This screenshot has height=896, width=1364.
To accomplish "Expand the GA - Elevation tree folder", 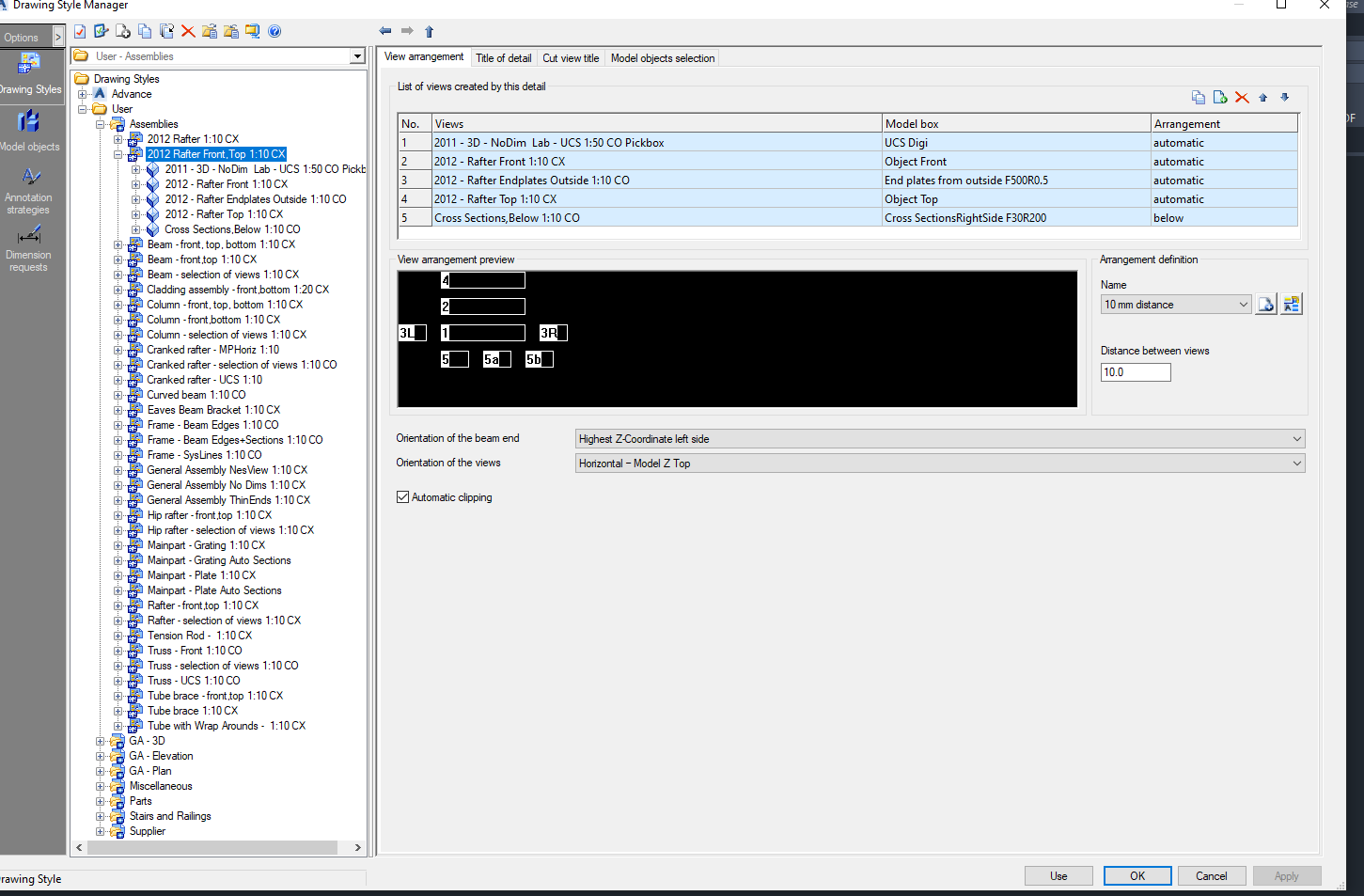I will pos(101,756).
